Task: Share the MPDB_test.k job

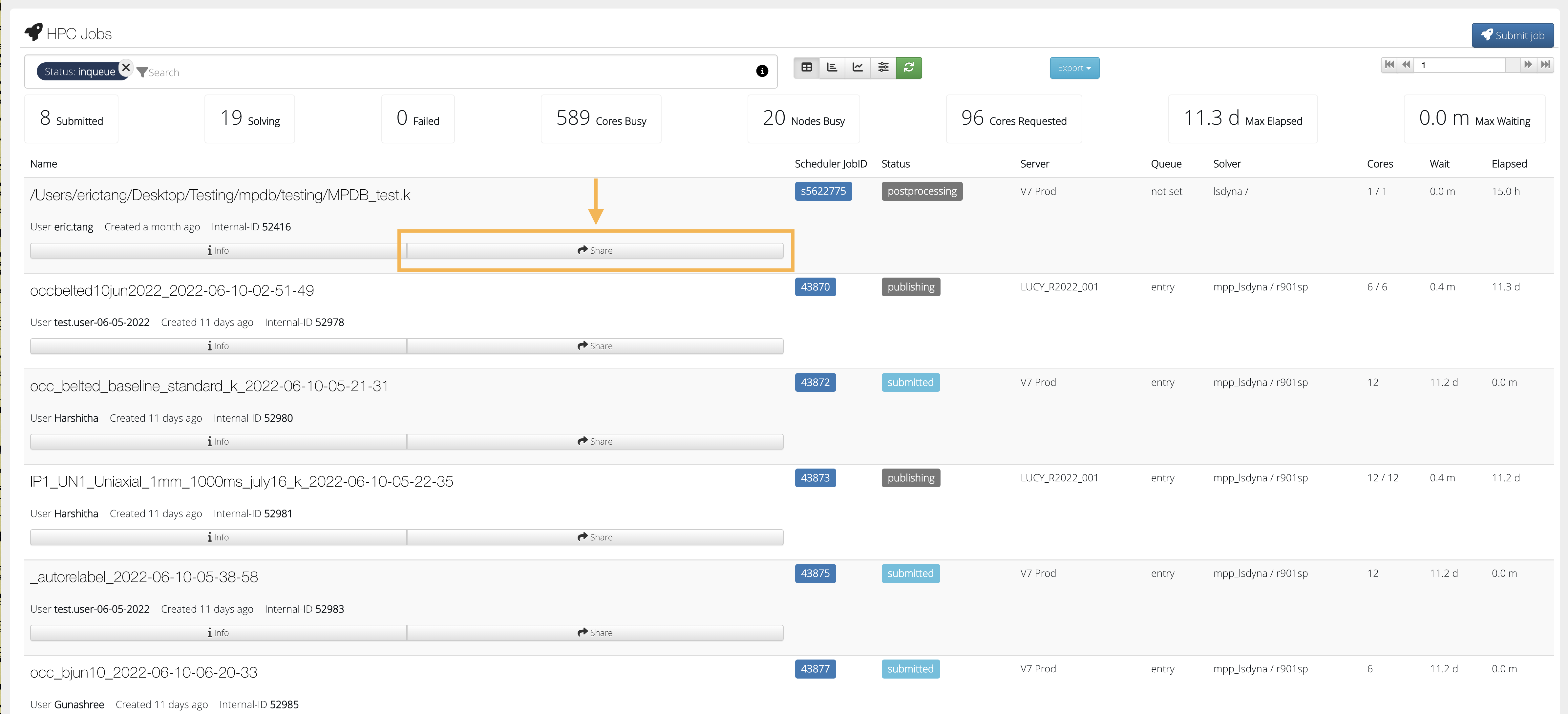Action: click(595, 251)
